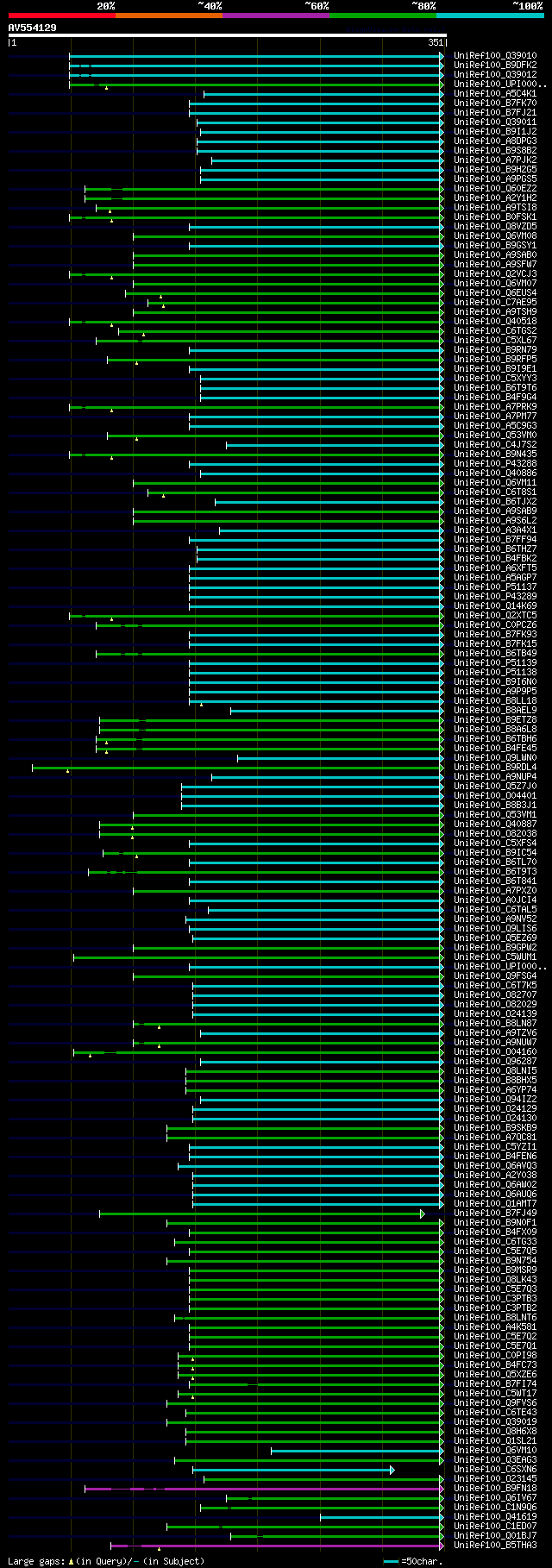The width and height of the screenshot is (552, 1568).
Task: Click the UniRef100_C5WUM1 label
Action: point(495,957)
